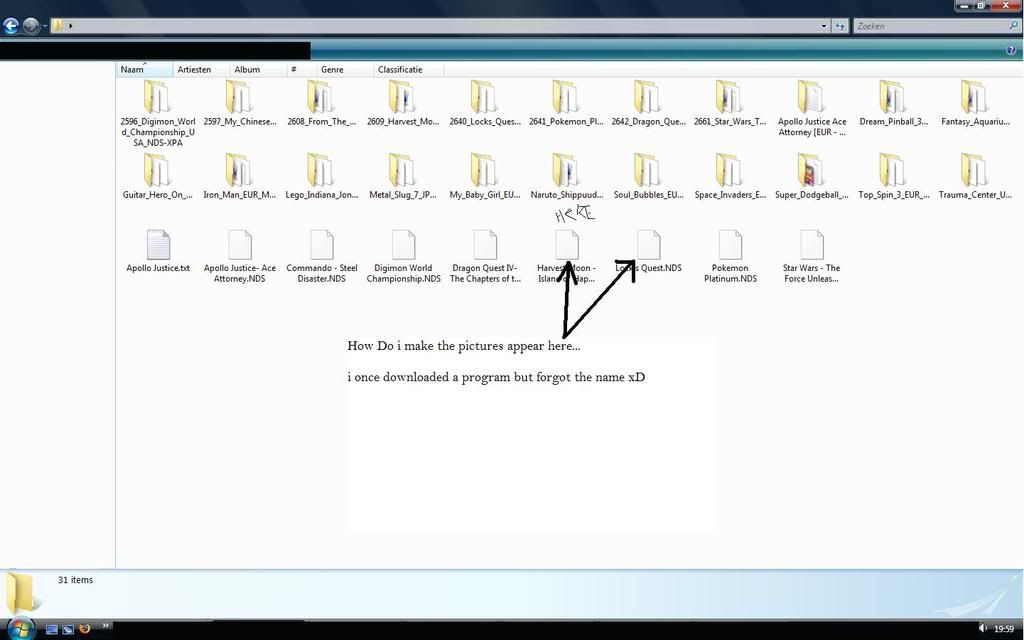The width and height of the screenshot is (1024, 640).
Task: Click the 19:59 taskbar clock
Action: 1004,629
